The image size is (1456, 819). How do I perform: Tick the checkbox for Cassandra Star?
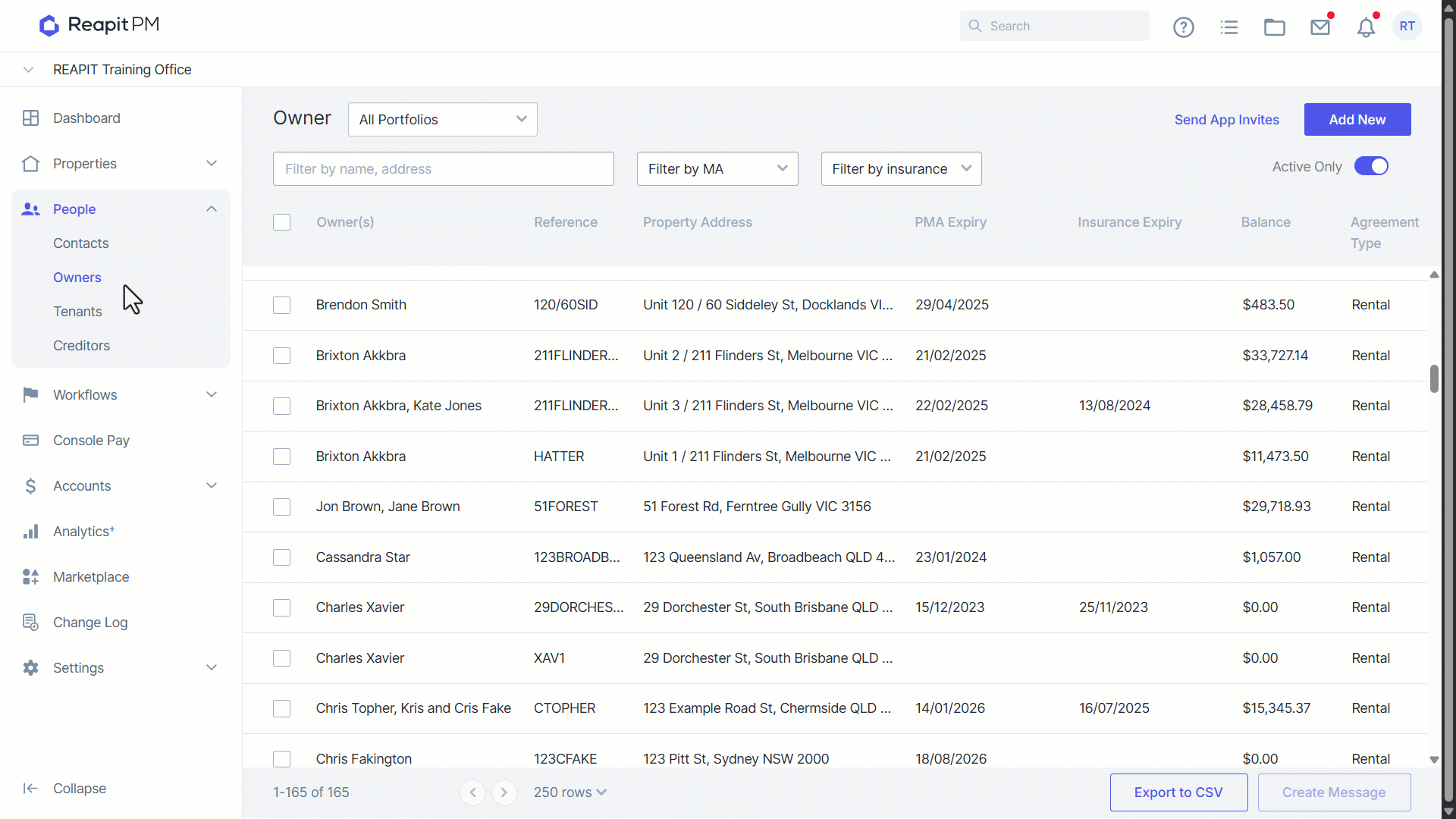click(281, 557)
